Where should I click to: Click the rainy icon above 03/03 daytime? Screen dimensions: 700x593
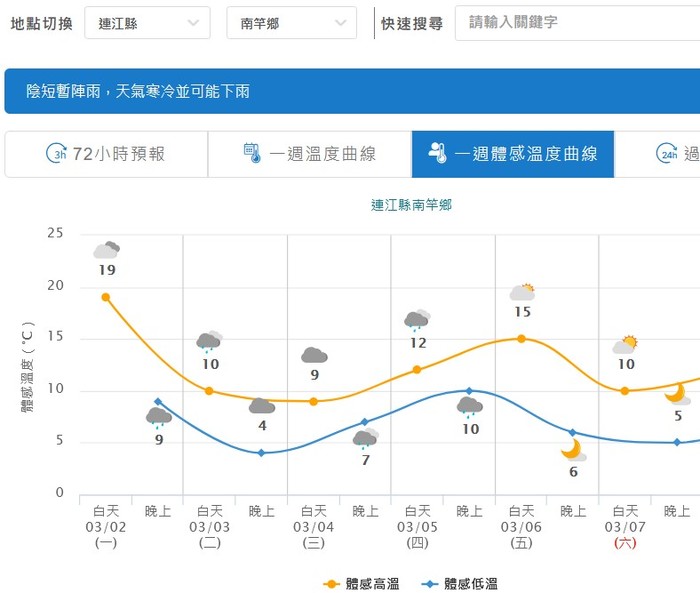(x=209, y=342)
